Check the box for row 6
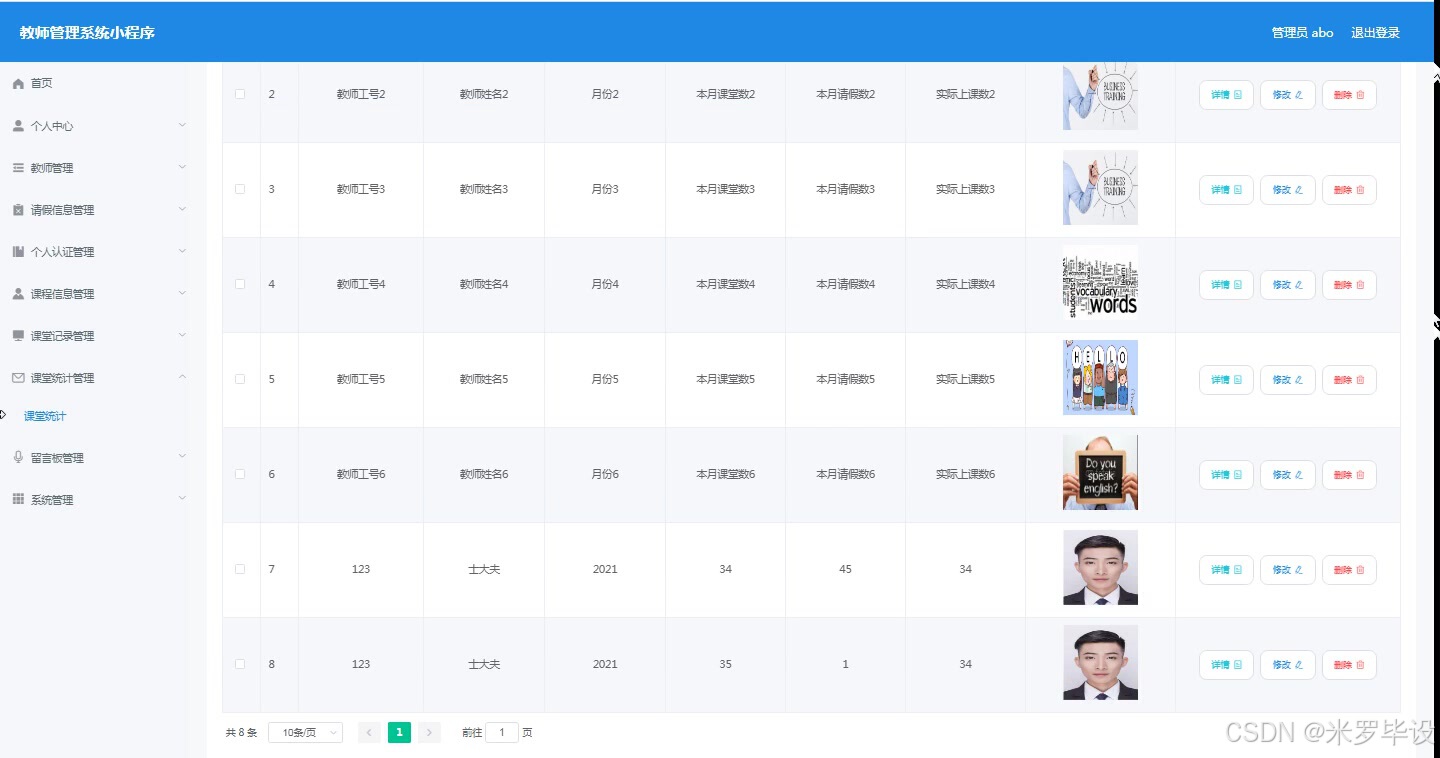Screen dimensions: 1440x758 (x=240, y=474)
